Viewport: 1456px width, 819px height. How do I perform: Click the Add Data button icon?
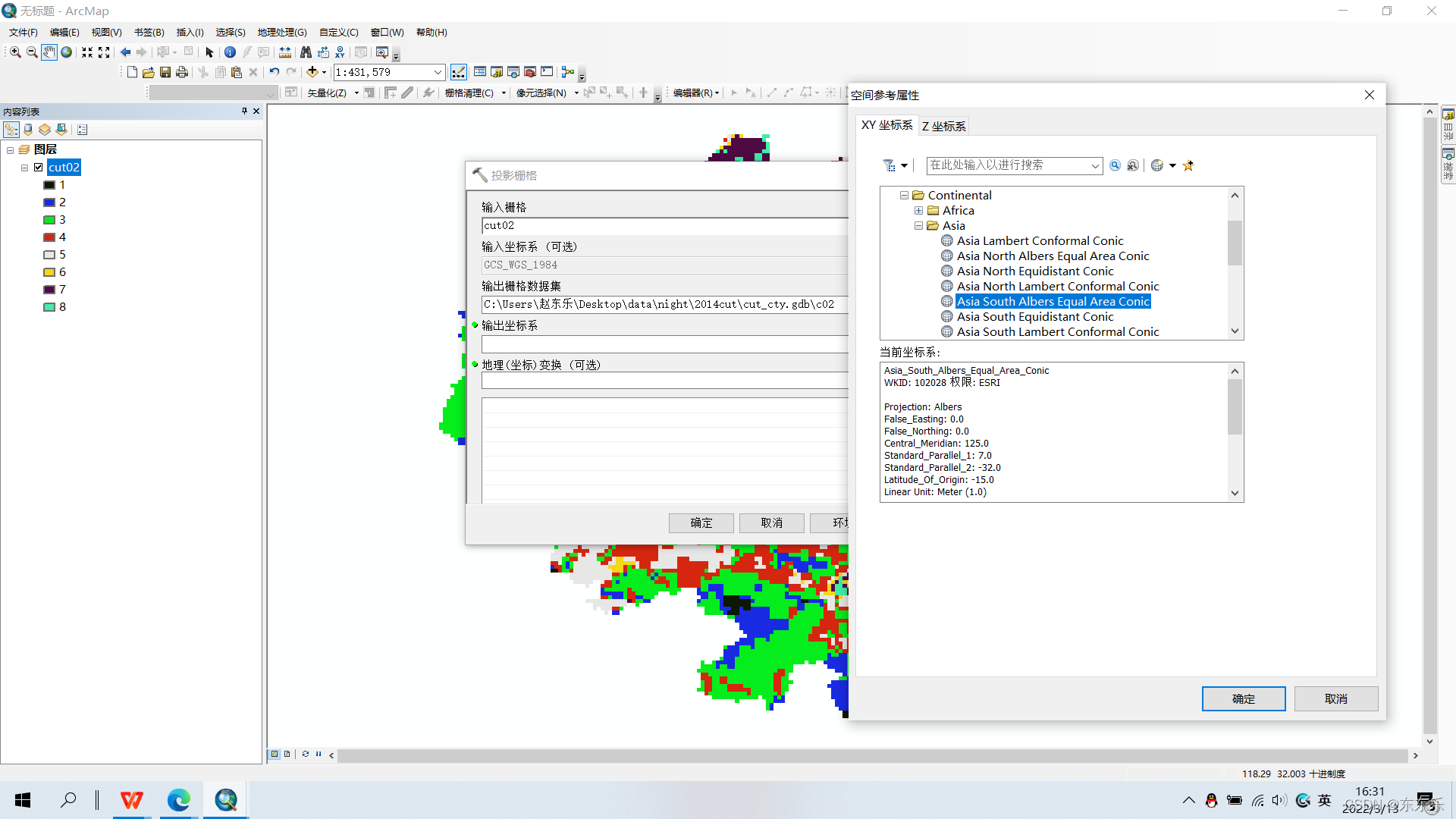click(x=312, y=72)
